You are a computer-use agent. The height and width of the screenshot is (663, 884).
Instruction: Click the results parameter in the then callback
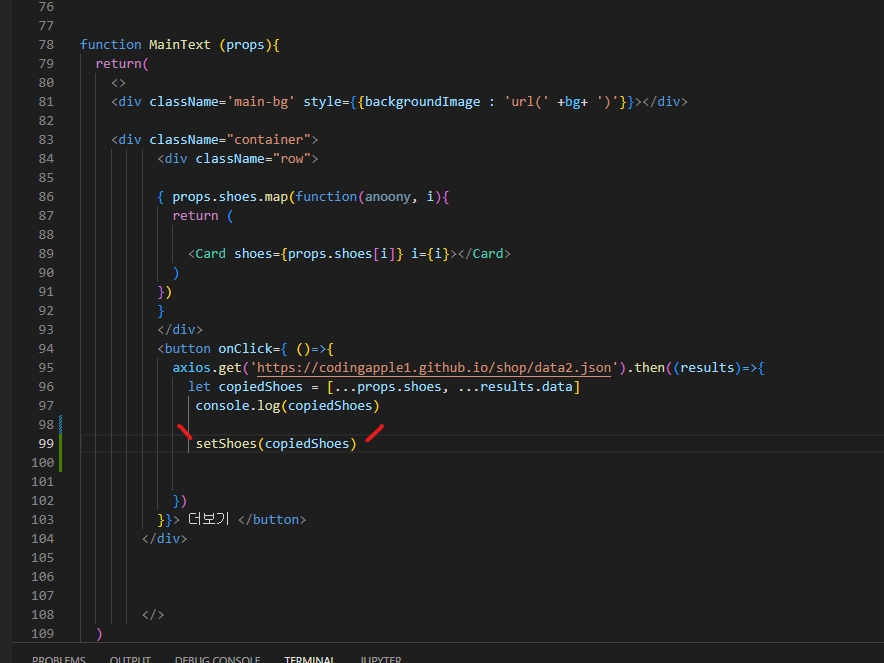707,368
